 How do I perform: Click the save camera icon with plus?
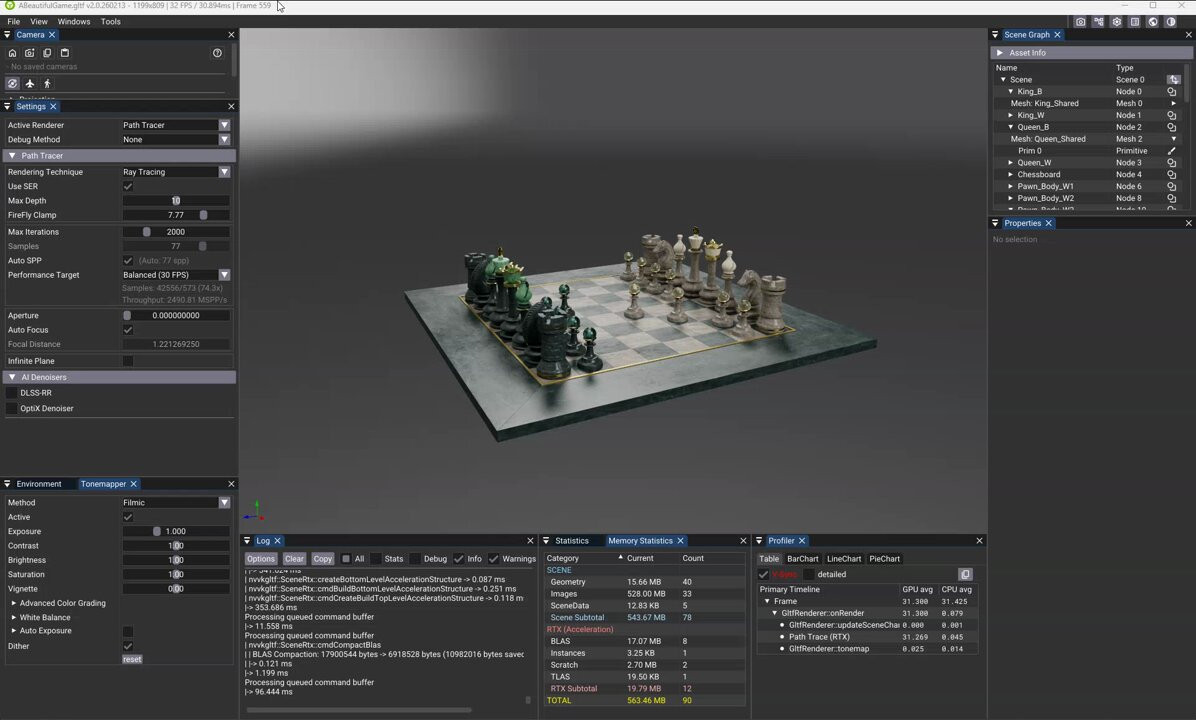click(30, 53)
